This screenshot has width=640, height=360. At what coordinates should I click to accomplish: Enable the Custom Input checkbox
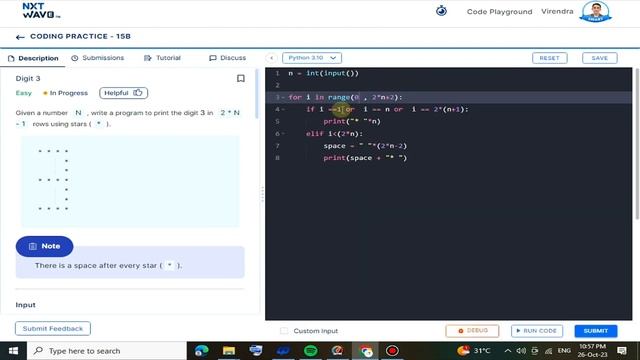coord(284,331)
